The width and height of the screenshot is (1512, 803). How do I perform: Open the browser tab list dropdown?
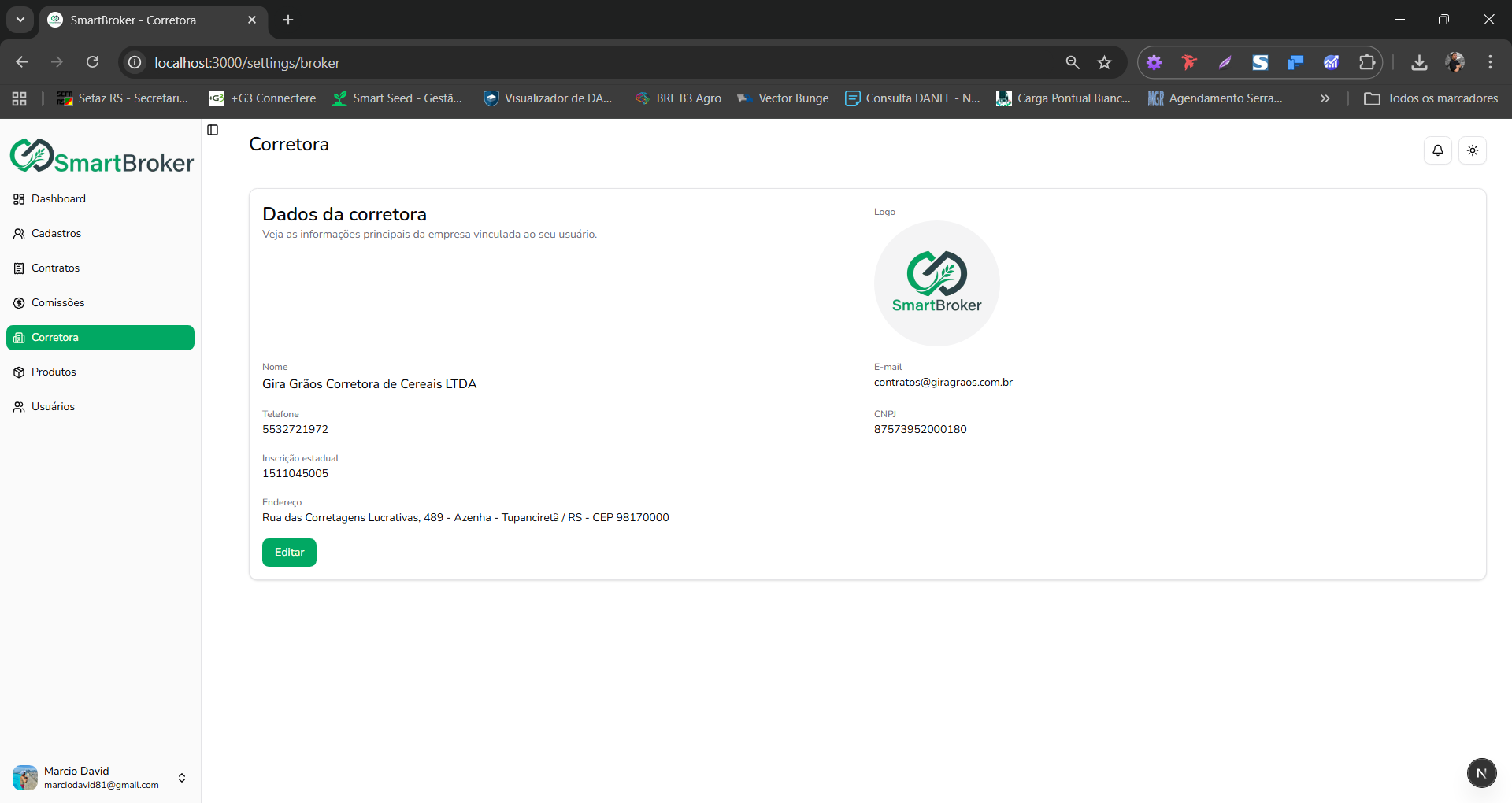20,20
